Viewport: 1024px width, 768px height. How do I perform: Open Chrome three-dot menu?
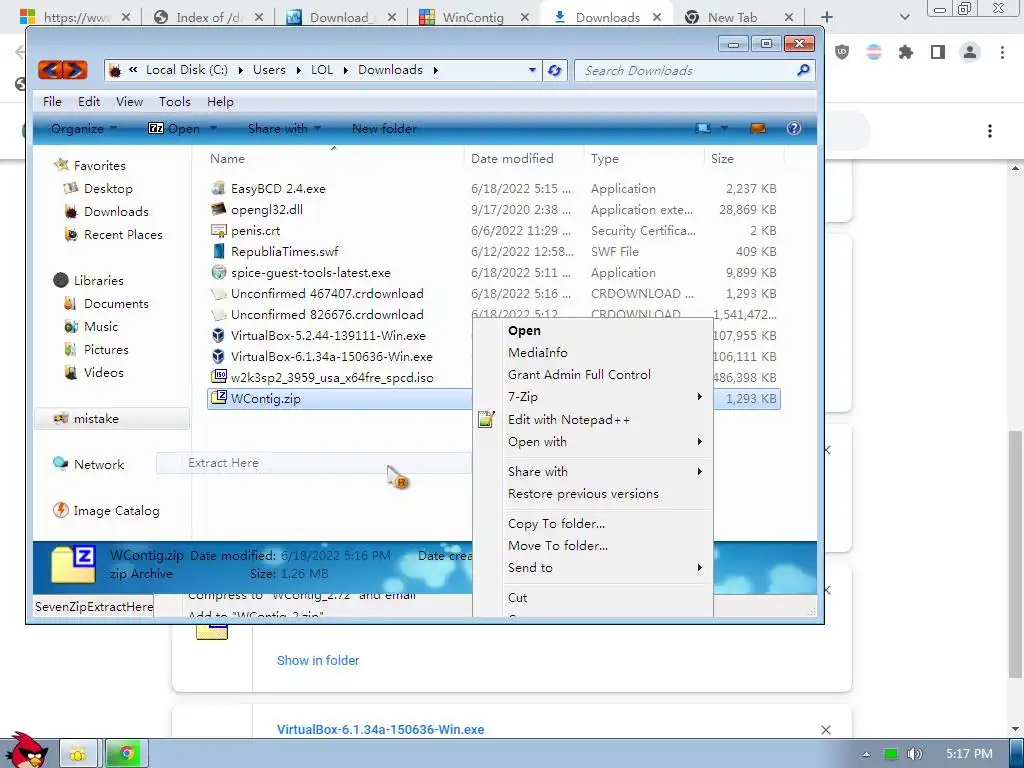[x=1002, y=52]
